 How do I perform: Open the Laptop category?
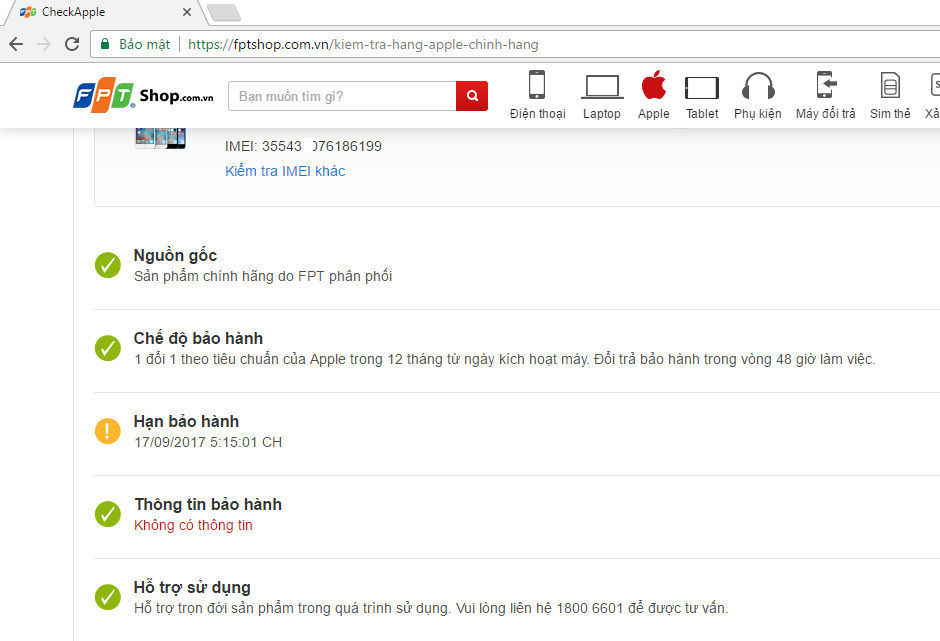click(x=601, y=96)
